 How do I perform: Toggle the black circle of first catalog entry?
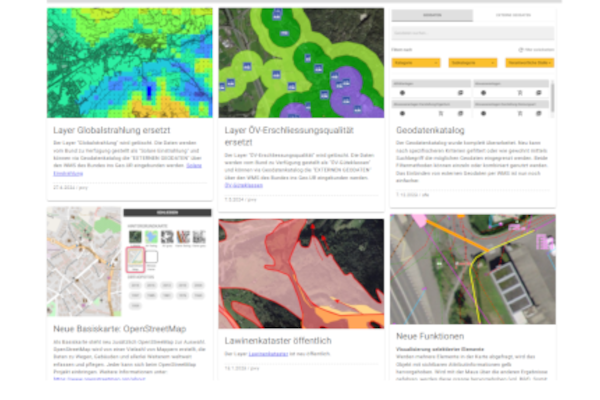(402, 93)
